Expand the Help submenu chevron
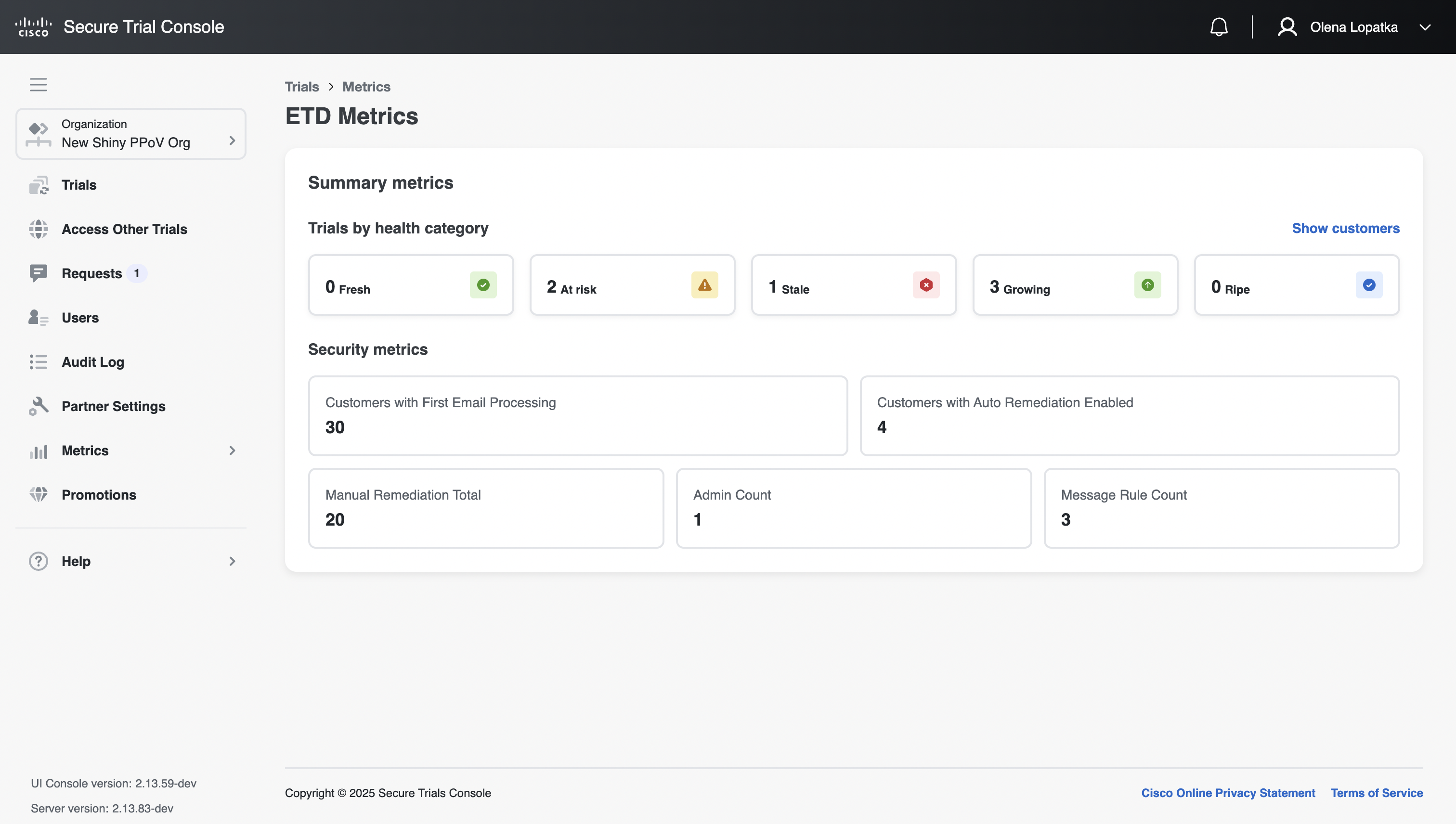Screen dimensions: 1456x824 [x=232, y=561]
